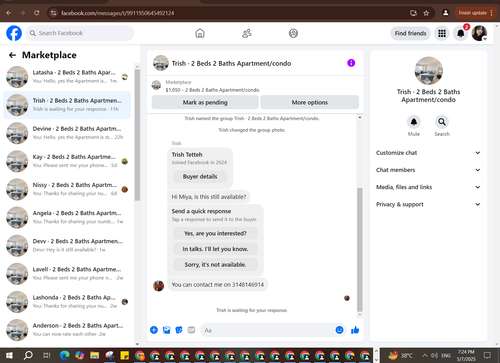Expand Media, files and links section

pyautogui.click(x=428, y=187)
